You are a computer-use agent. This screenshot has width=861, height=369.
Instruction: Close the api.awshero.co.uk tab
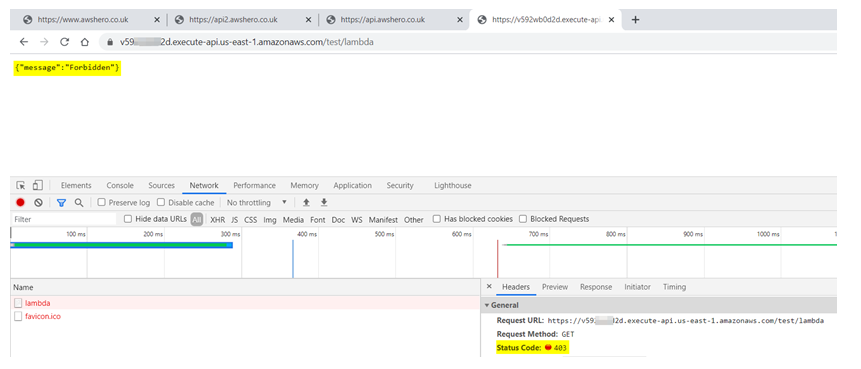coord(460,20)
